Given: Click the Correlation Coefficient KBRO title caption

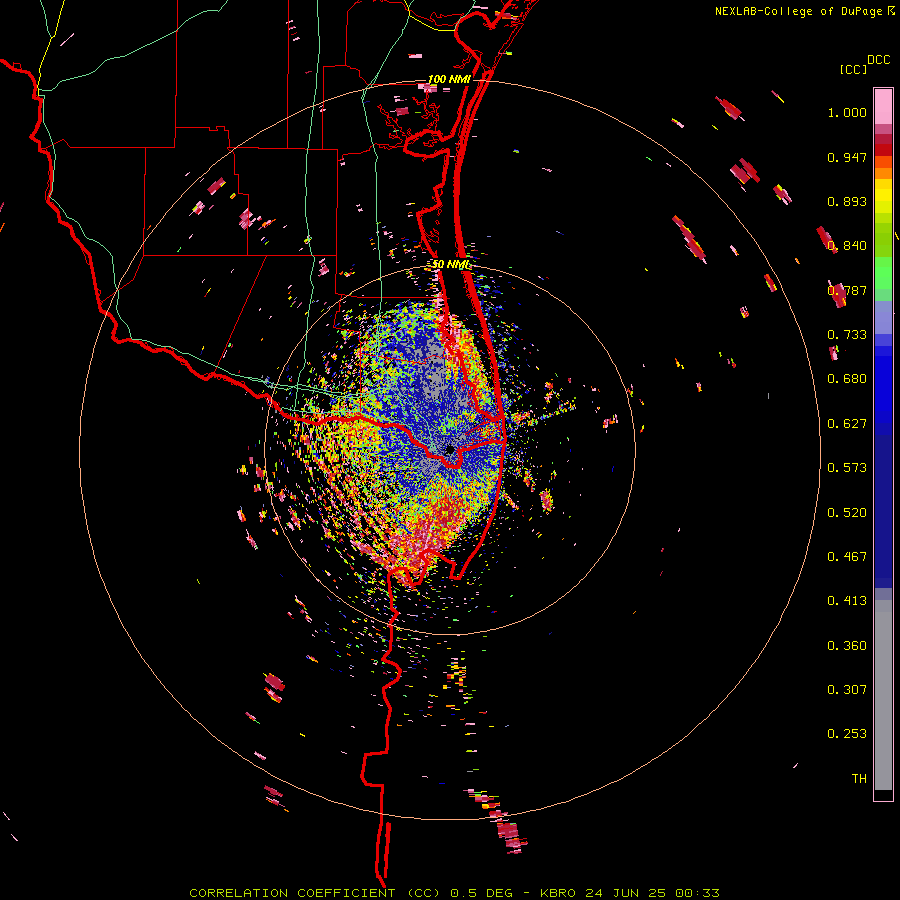Looking at the screenshot, I should 454,893.
